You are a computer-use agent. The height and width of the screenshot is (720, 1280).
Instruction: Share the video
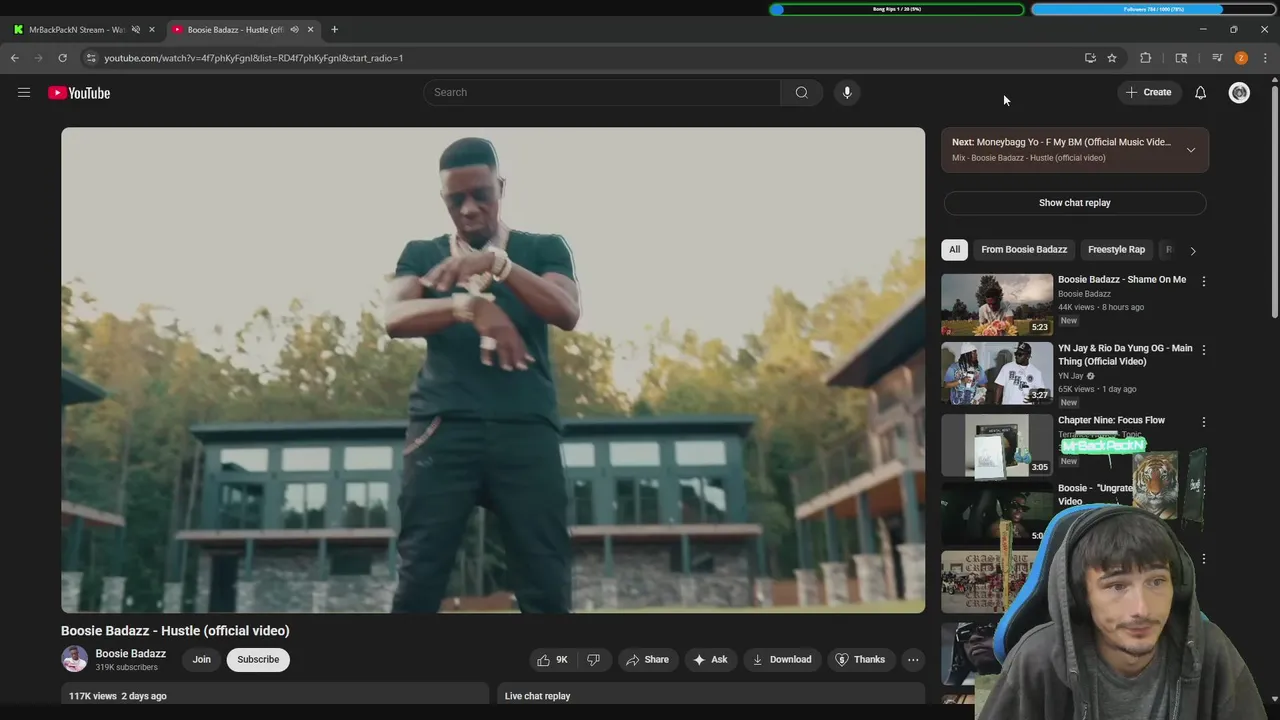(647, 659)
